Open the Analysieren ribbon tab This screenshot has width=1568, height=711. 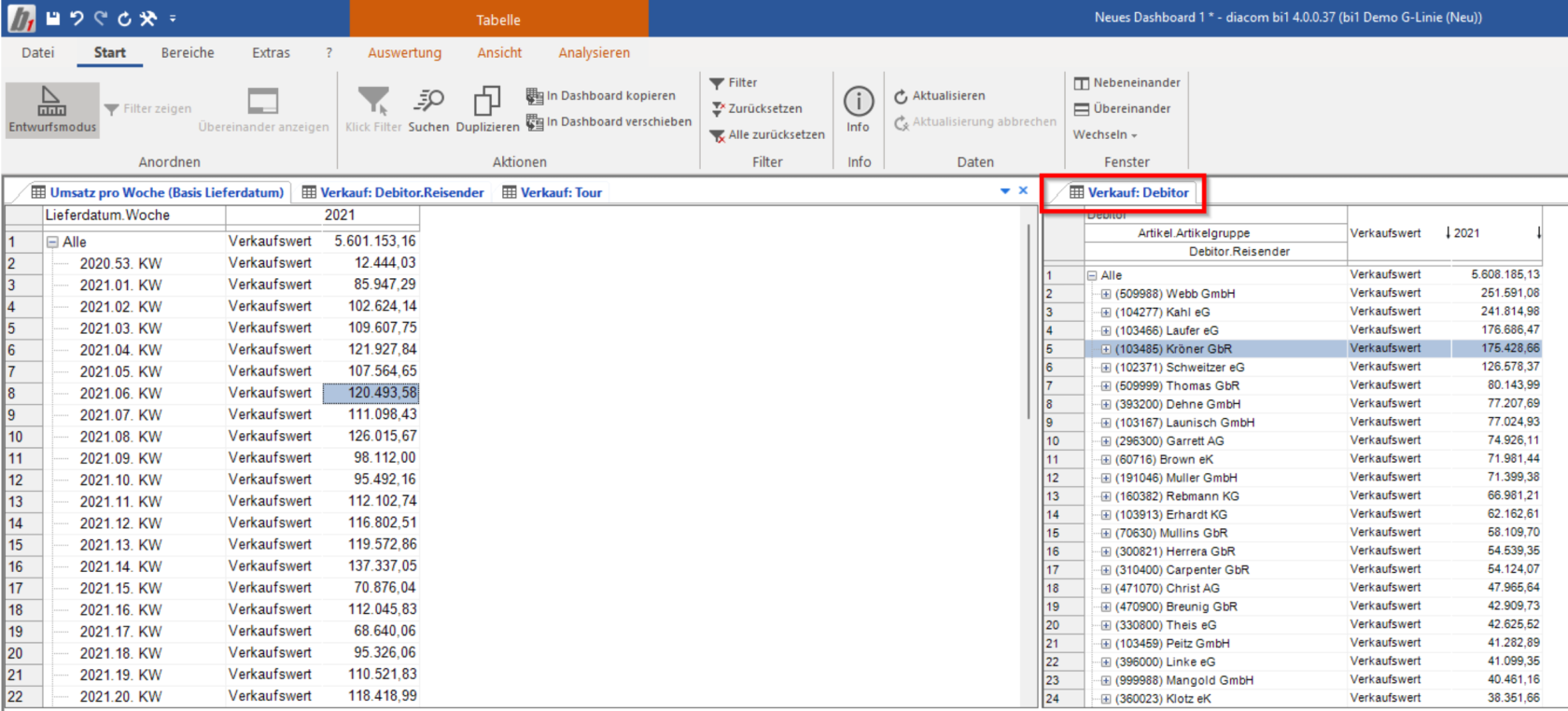595,53
